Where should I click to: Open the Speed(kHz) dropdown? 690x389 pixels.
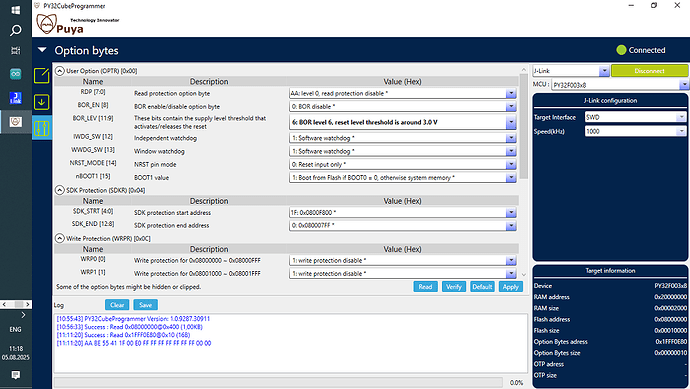click(x=681, y=131)
